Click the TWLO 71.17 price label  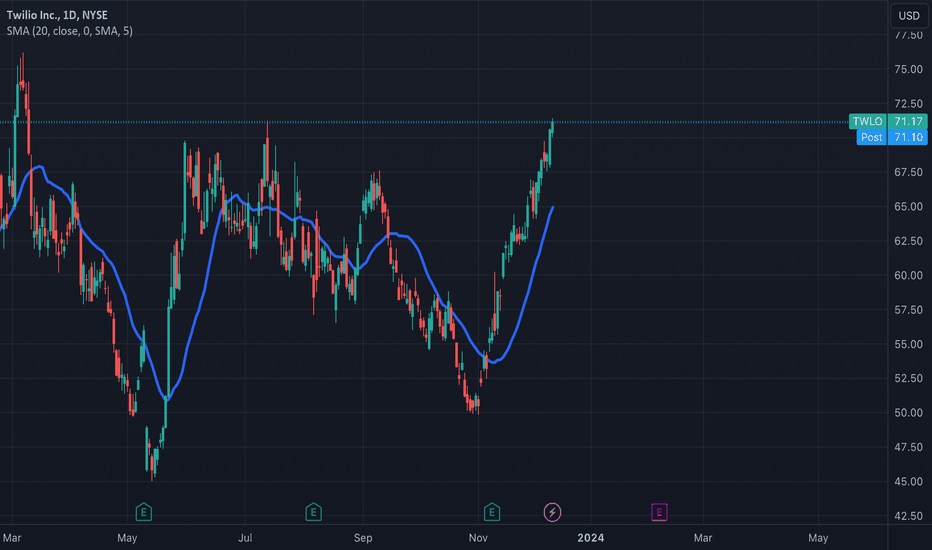[x=888, y=121]
